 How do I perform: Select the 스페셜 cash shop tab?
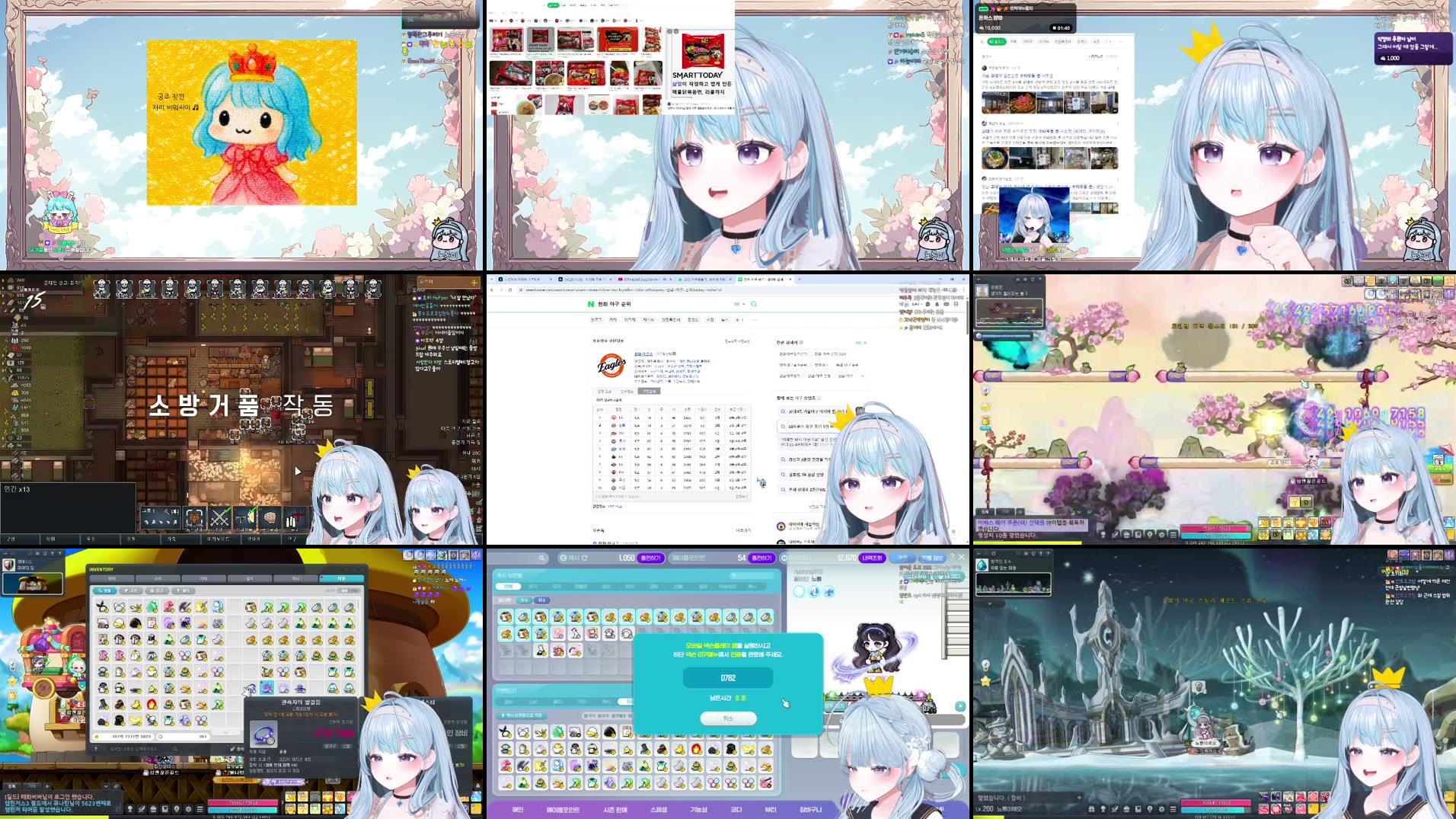click(659, 809)
